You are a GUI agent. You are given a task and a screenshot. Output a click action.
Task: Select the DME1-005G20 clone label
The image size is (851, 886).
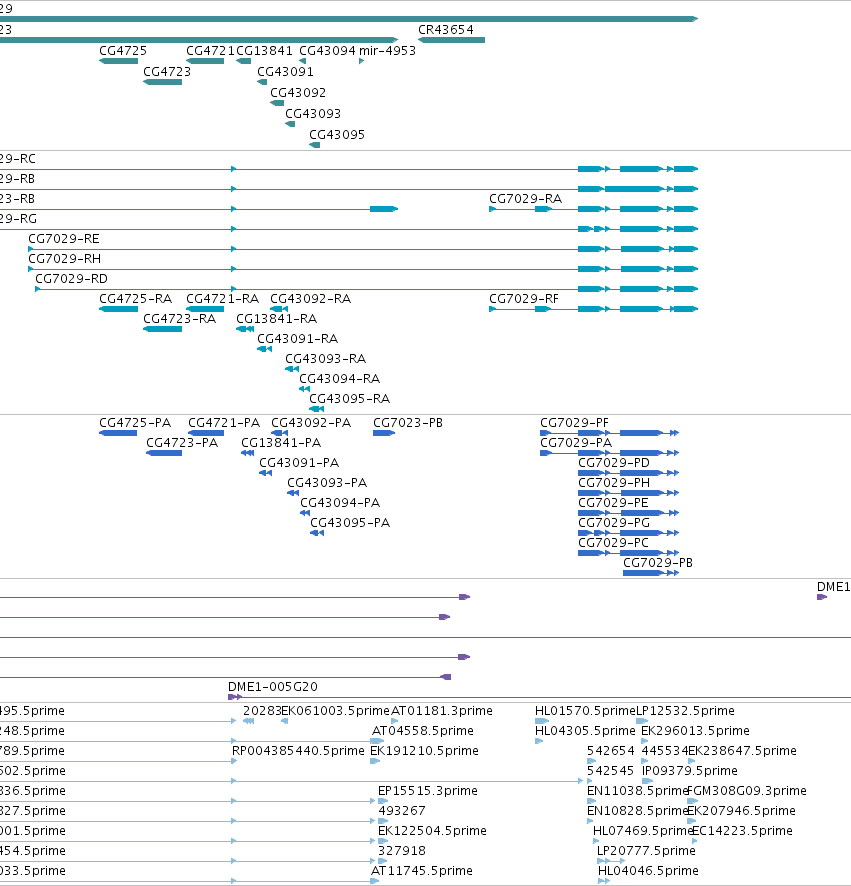point(272,687)
